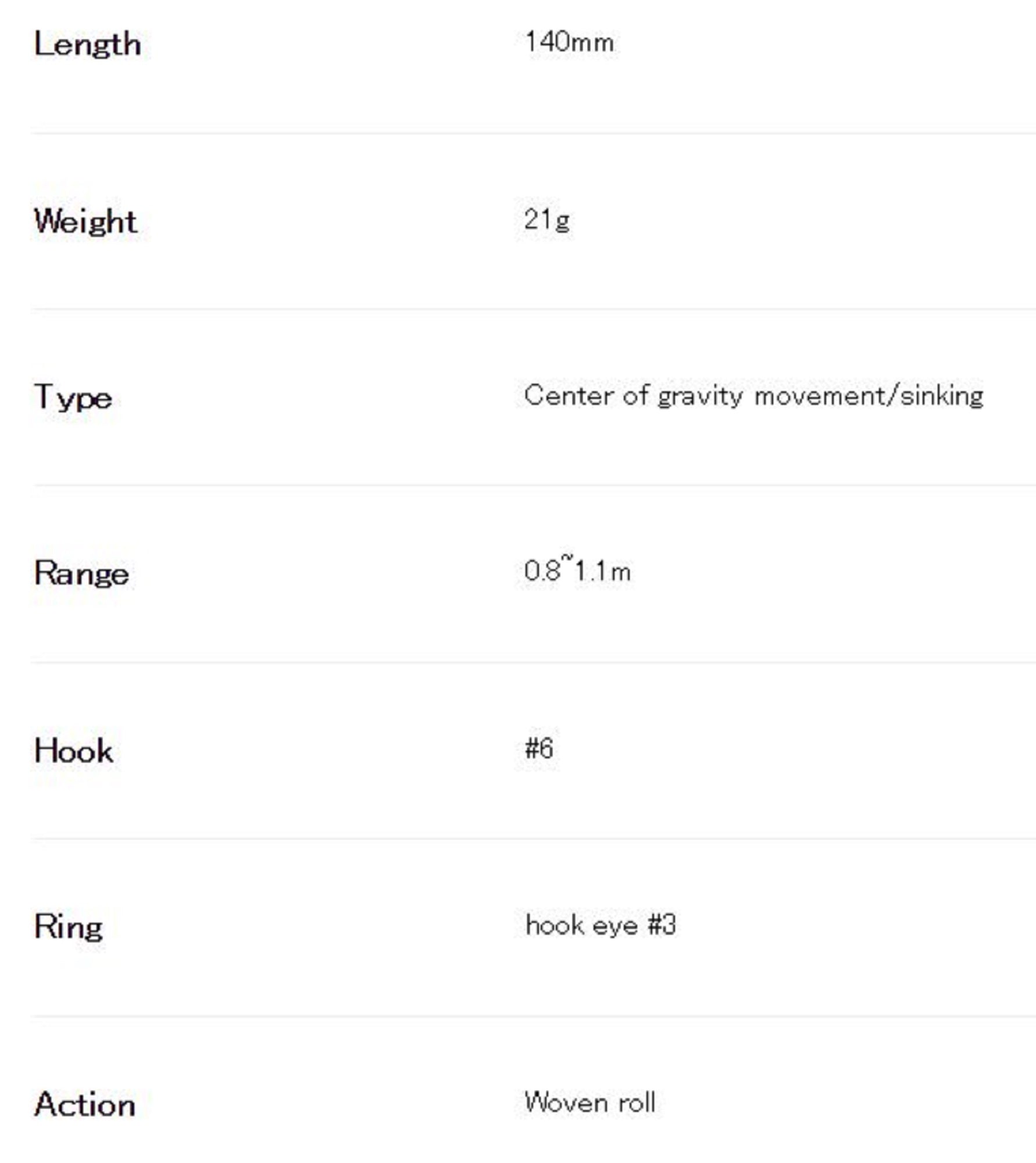This screenshot has width=1036, height=1163.
Task: Select the hook eye #3 value
Action: coord(601,925)
